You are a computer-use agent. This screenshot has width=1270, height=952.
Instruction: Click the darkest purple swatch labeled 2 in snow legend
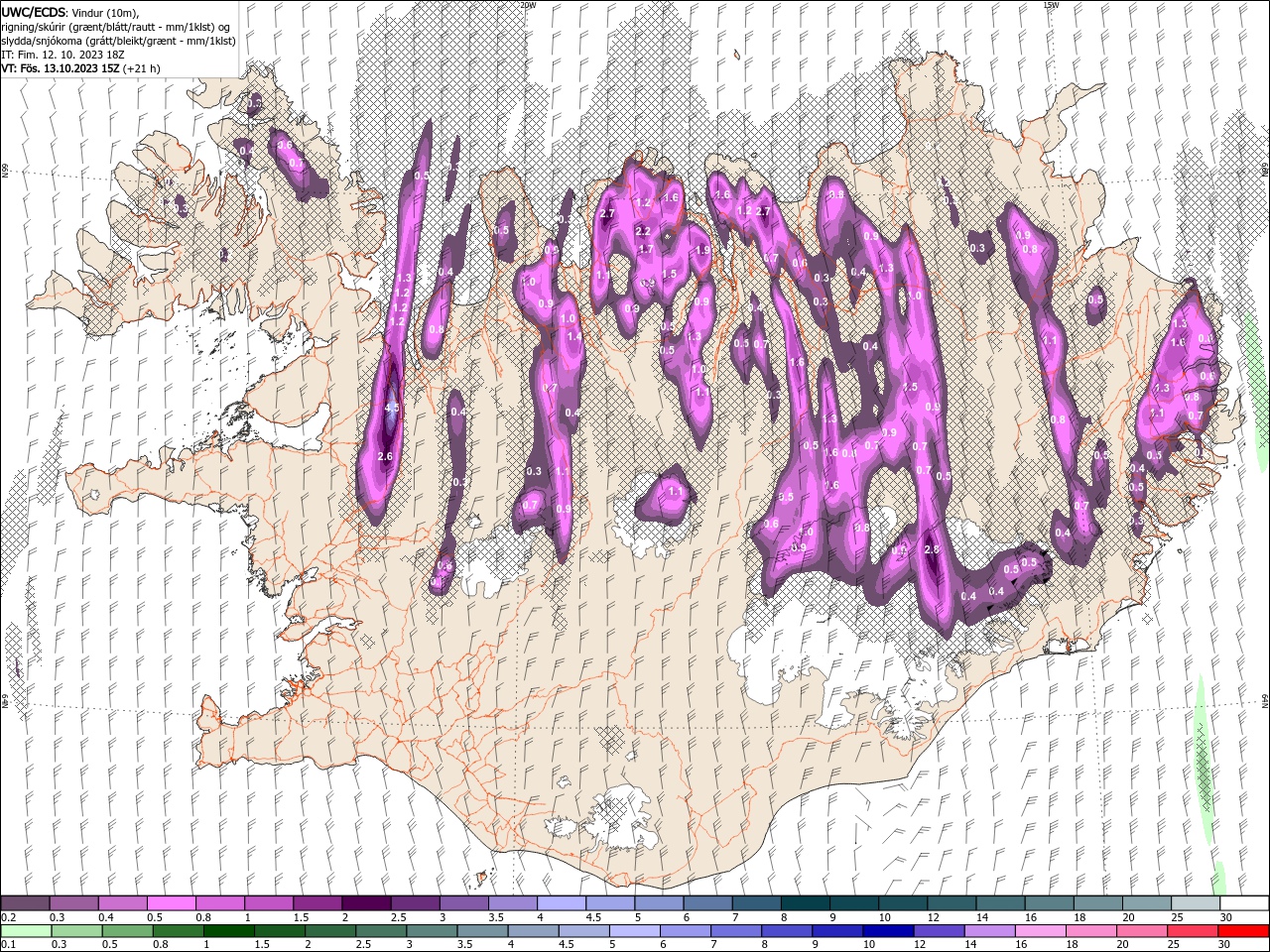[366, 903]
